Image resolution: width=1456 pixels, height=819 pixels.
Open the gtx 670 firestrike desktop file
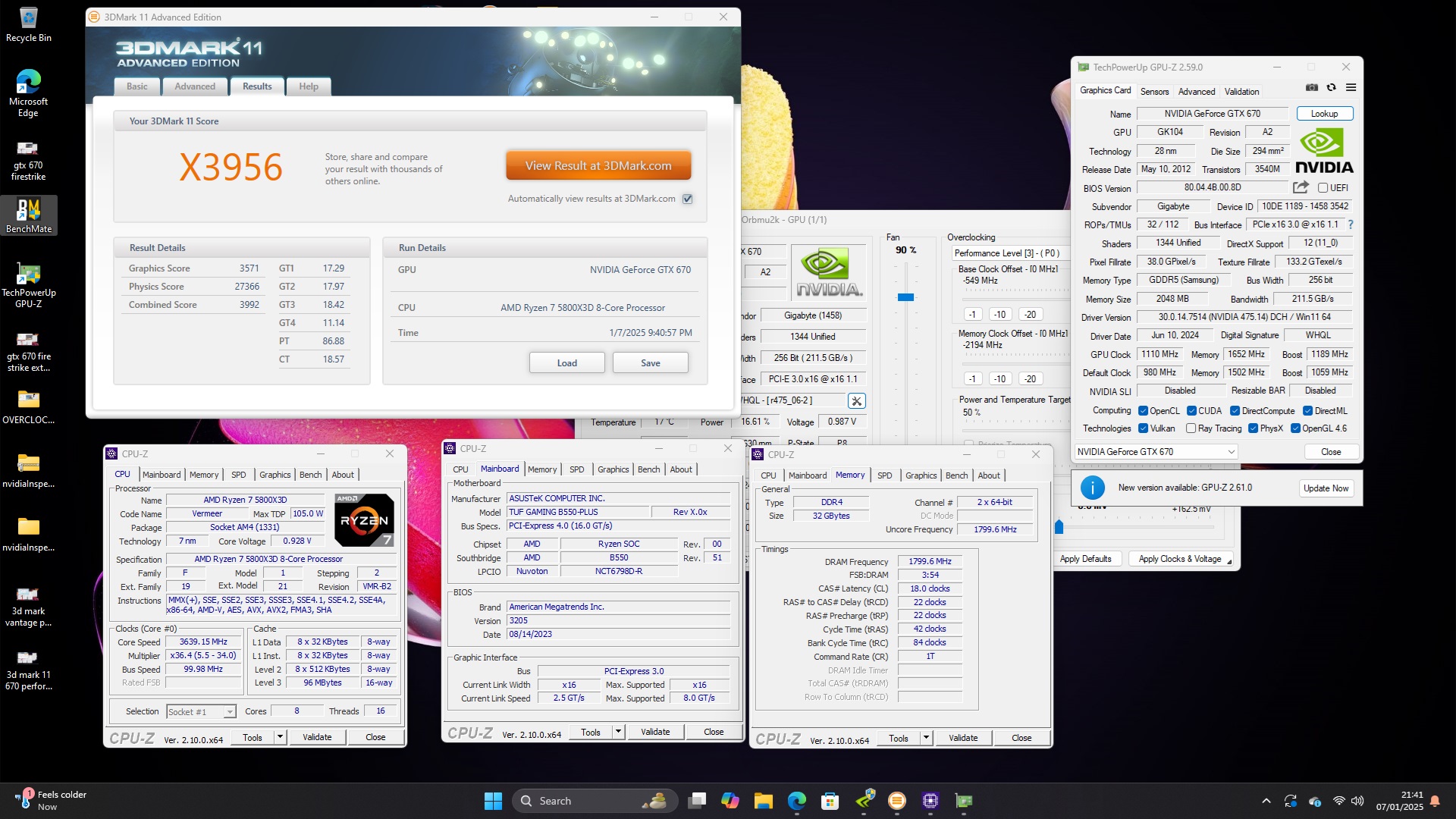click(x=28, y=159)
